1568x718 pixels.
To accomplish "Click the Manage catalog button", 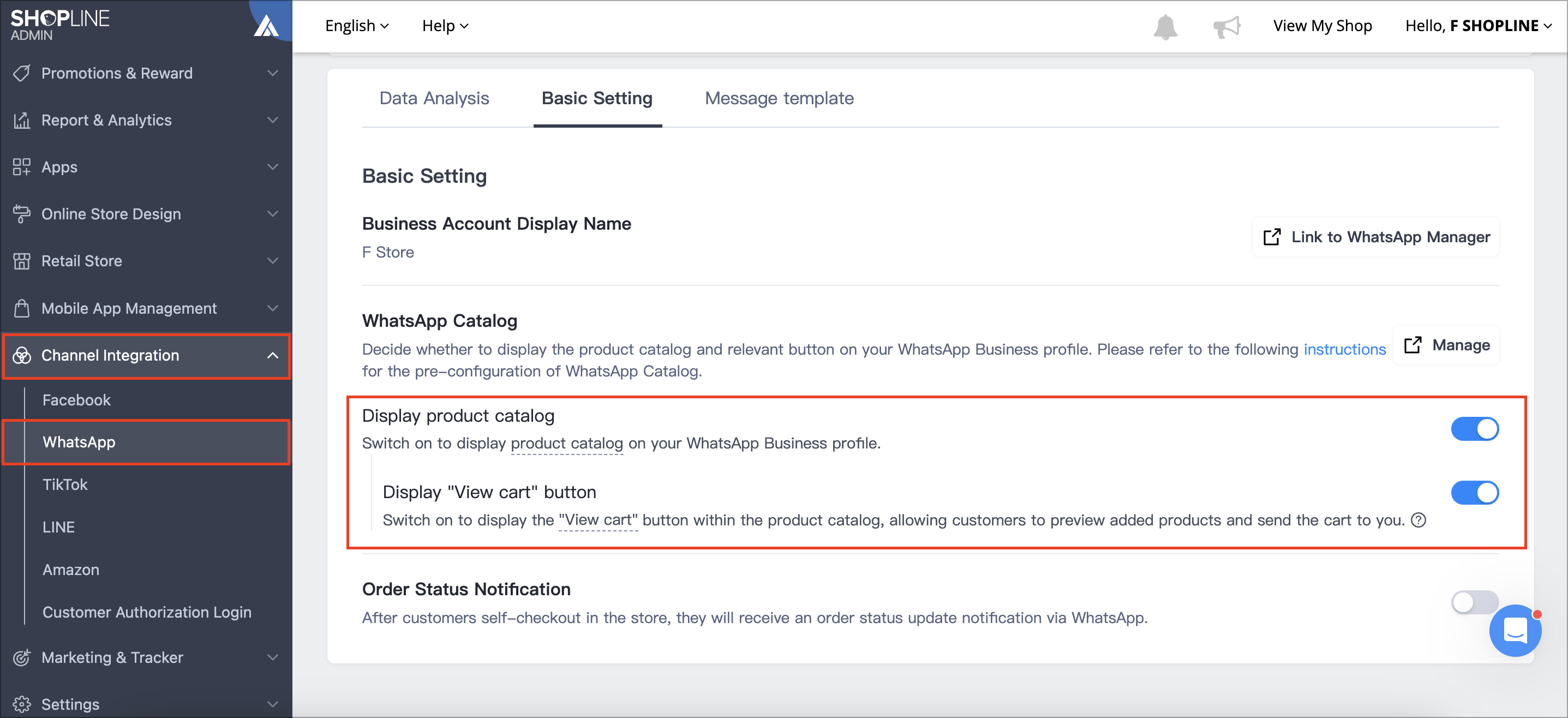I will 1446,345.
